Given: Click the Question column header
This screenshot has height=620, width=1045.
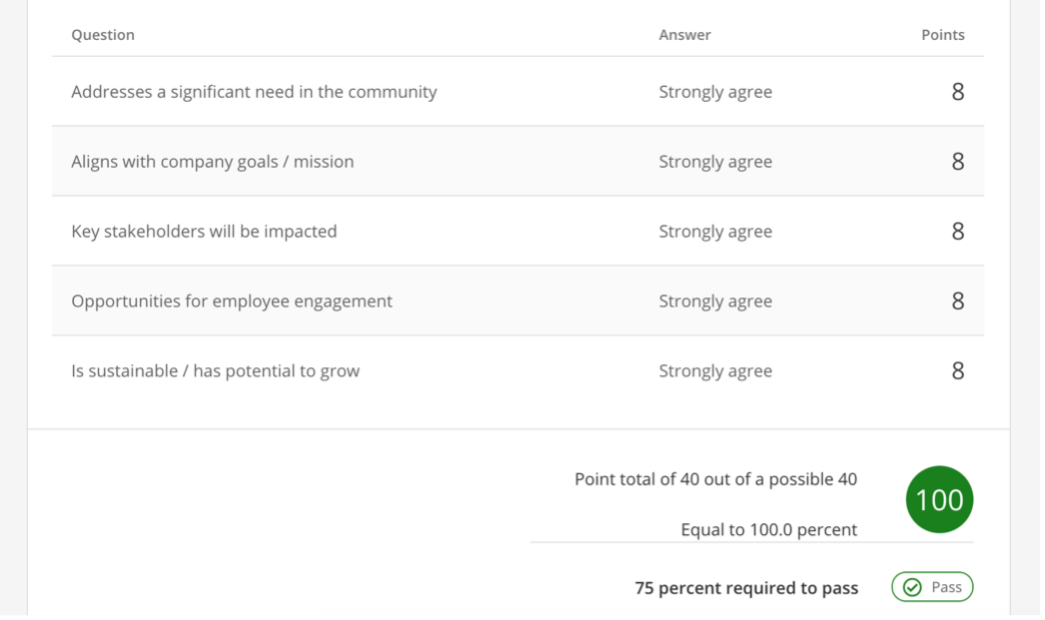Looking at the screenshot, I should click(x=103, y=35).
